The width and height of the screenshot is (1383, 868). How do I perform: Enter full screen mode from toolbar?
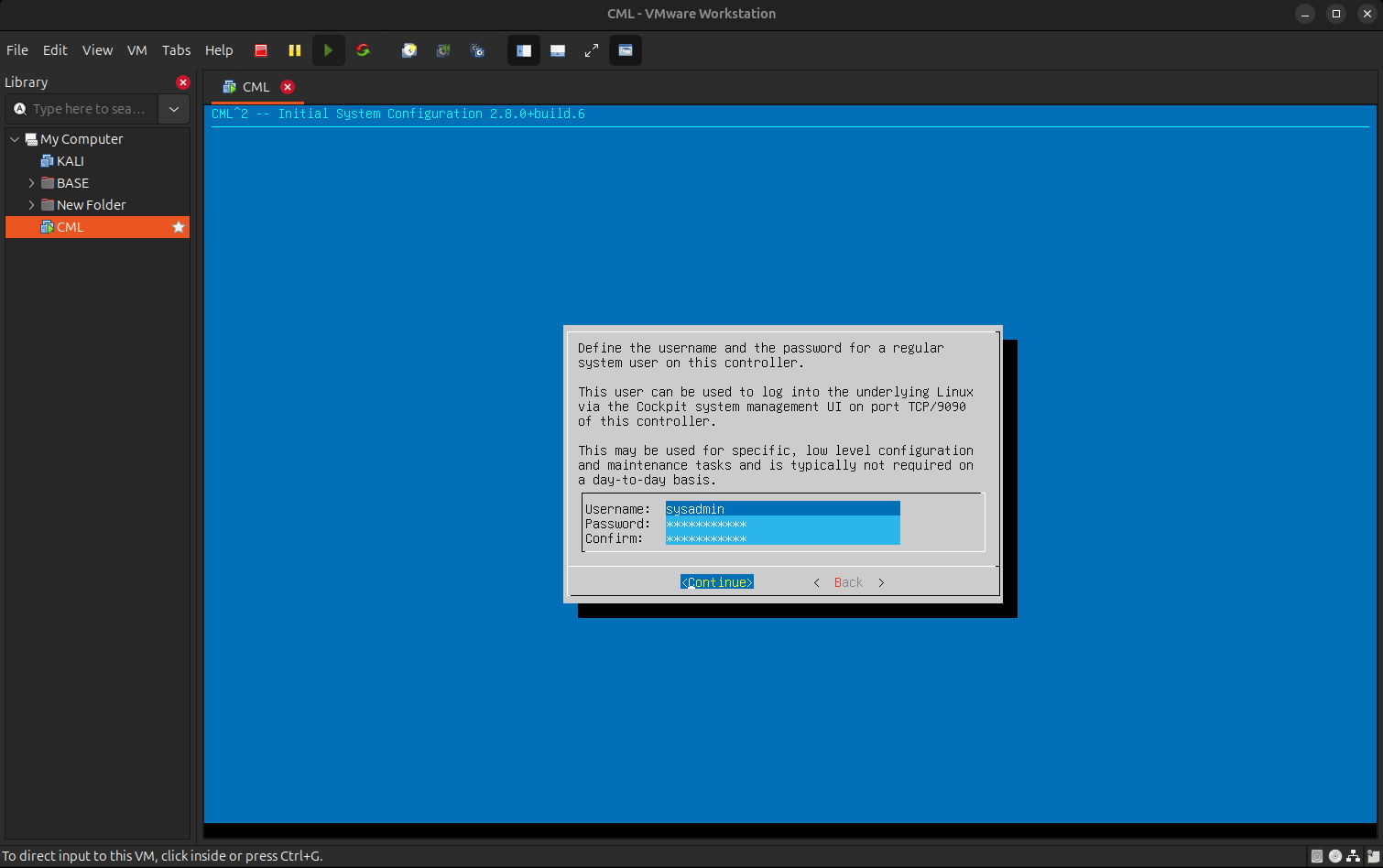click(x=592, y=50)
